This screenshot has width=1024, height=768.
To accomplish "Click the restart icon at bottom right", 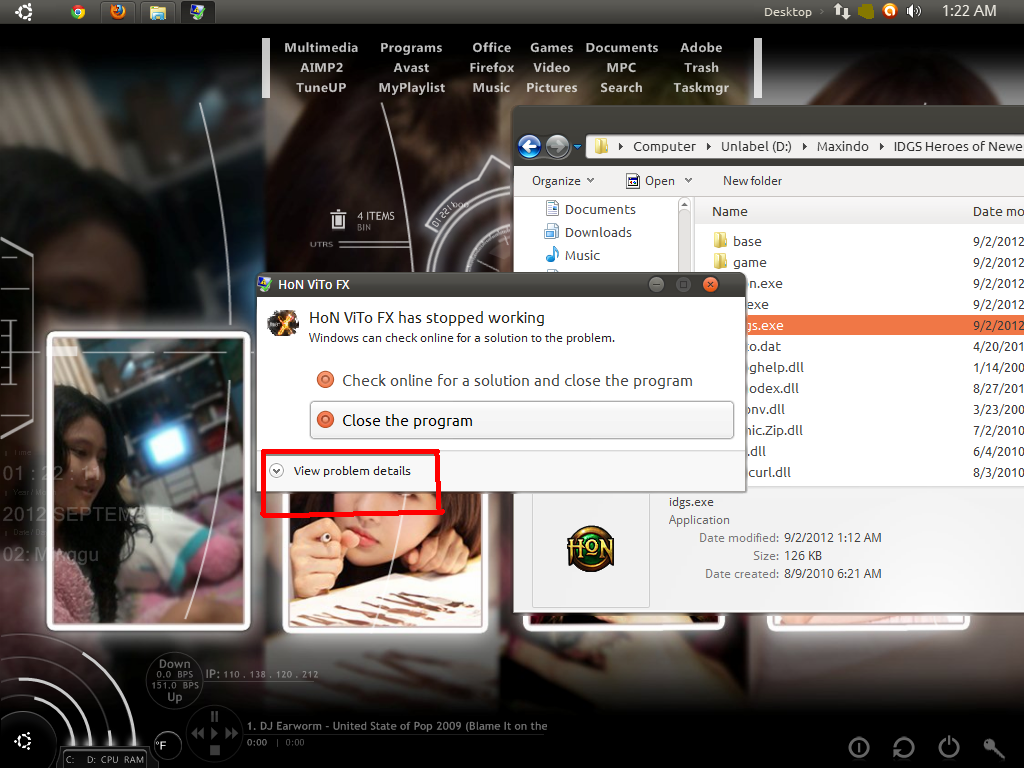I will pyautogui.click(x=904, y=746).
